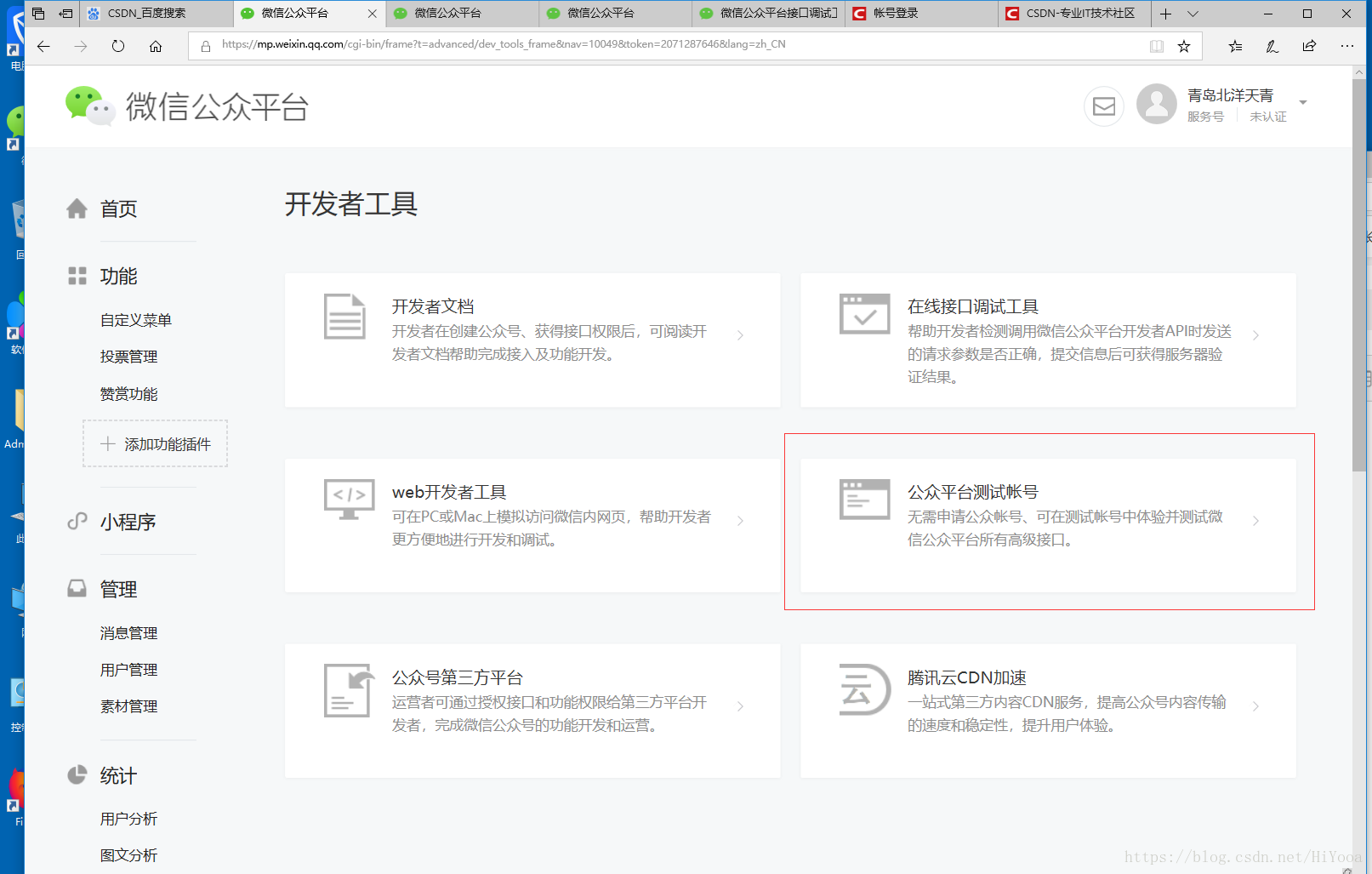Image resolution: width=1372 pixels, height=874 pixels.
Task: Close the active 微信公众平台 tab
Action: 372,14
